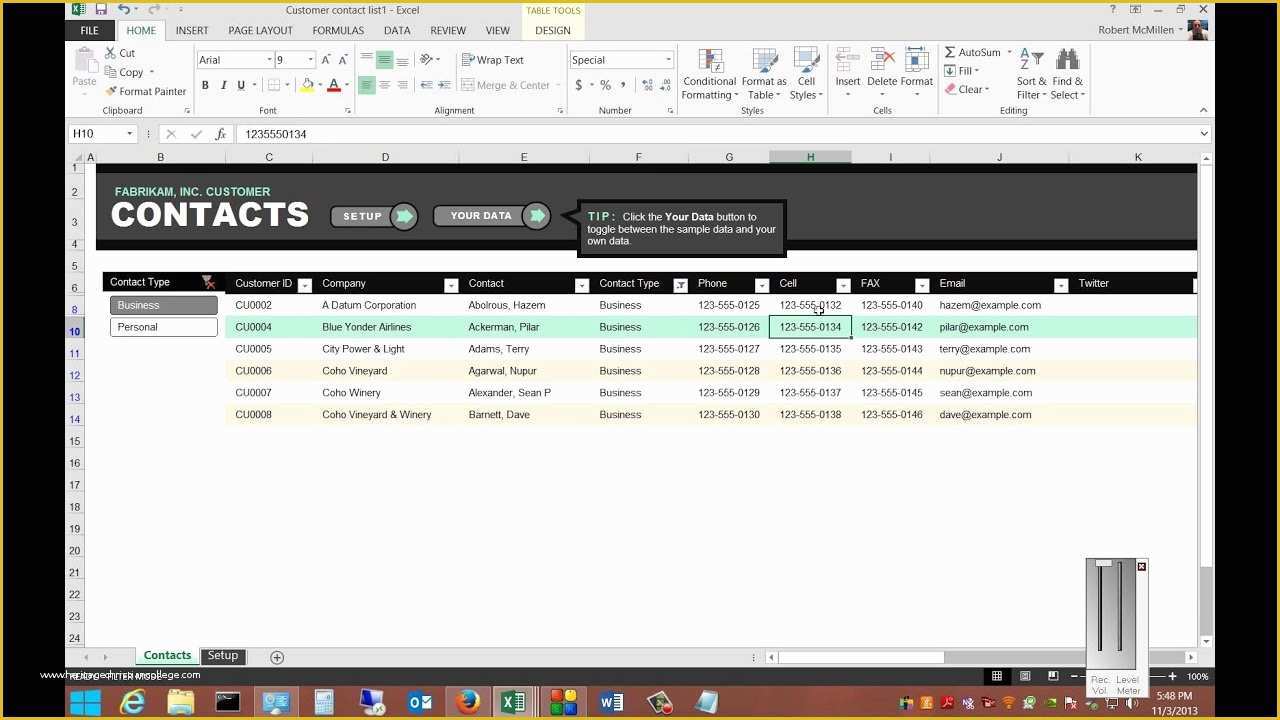Apply fill color with the paint bucket

307,85
